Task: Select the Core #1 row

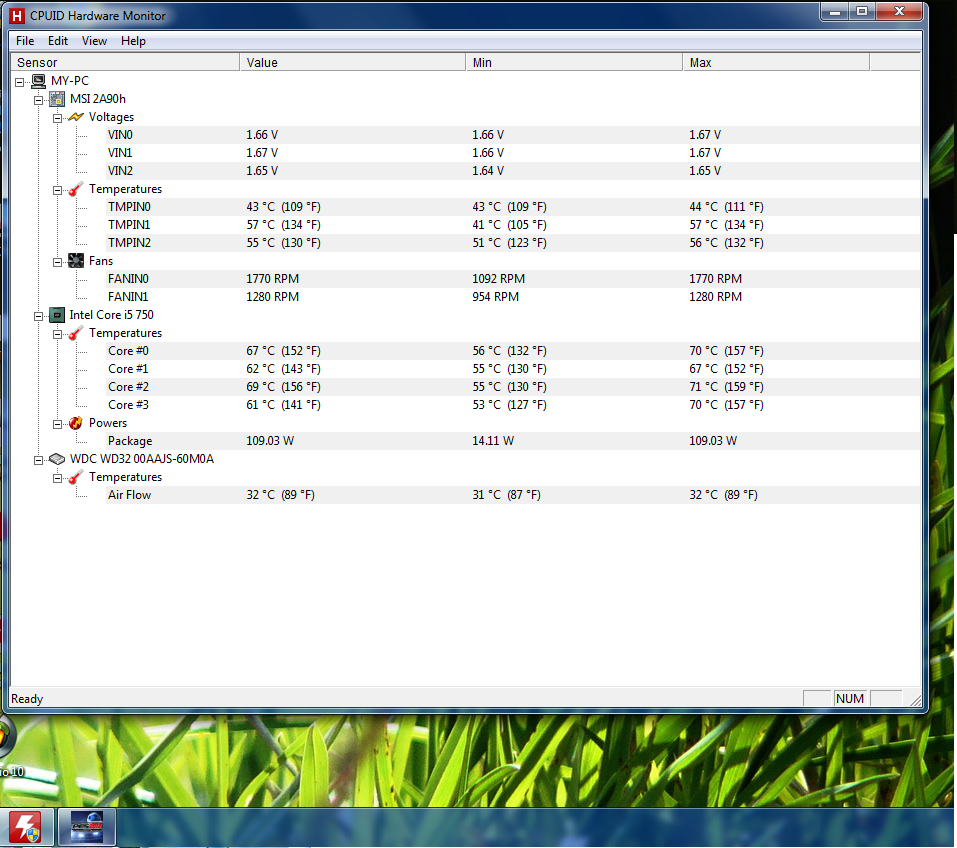Action: pos(513,369)
